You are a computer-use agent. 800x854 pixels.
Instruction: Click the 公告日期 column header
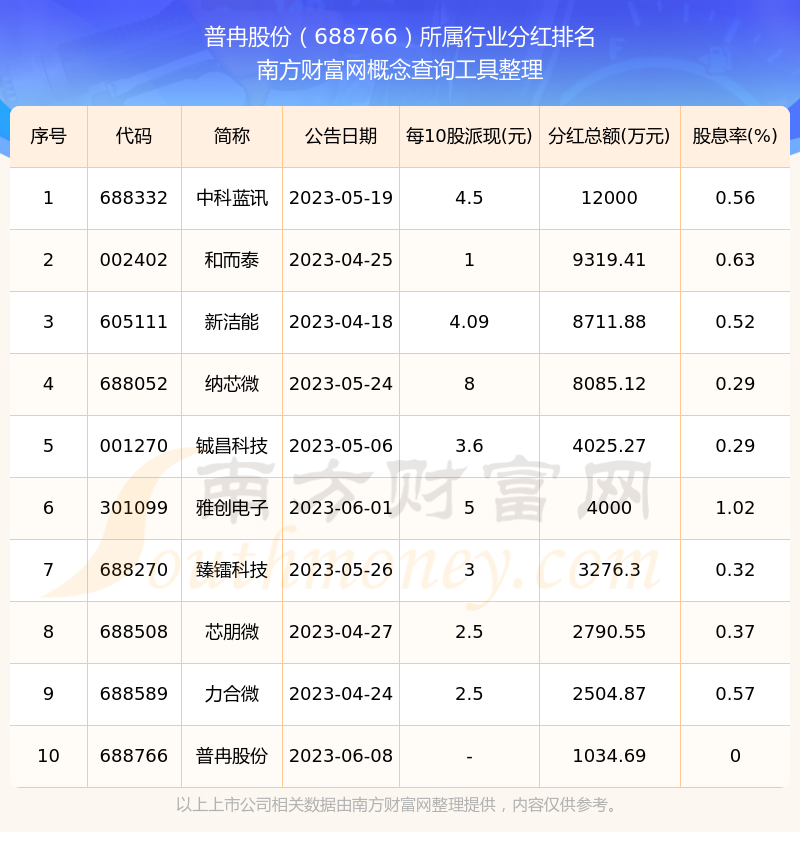(x=341, y=136)
